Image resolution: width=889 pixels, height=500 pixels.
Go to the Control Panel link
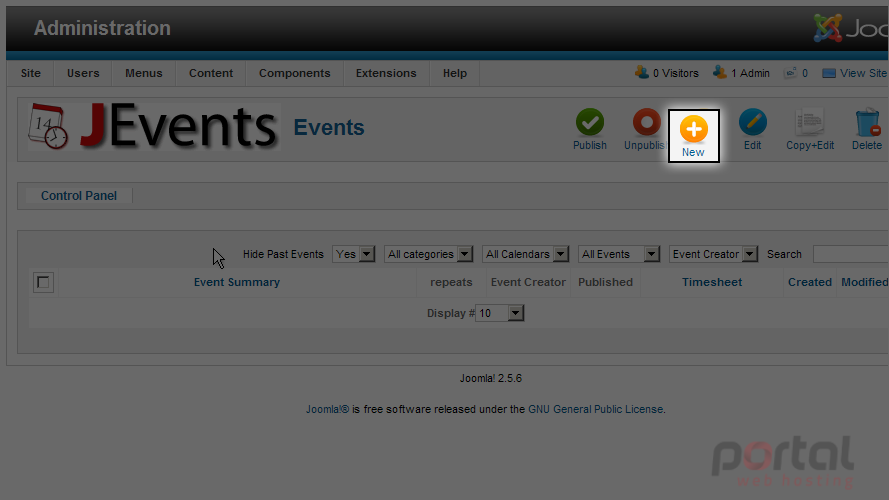(x=79, y=196)
